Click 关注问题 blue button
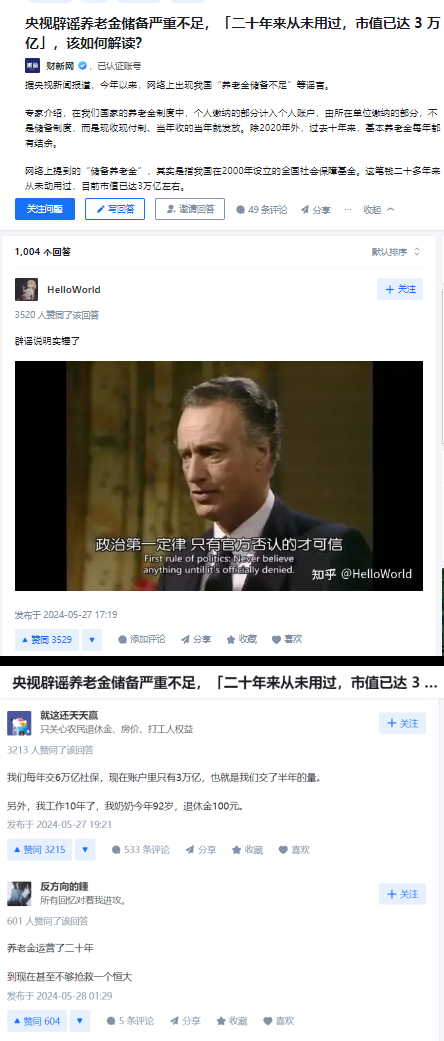444x1041 pixels. (x=44, y=209)
